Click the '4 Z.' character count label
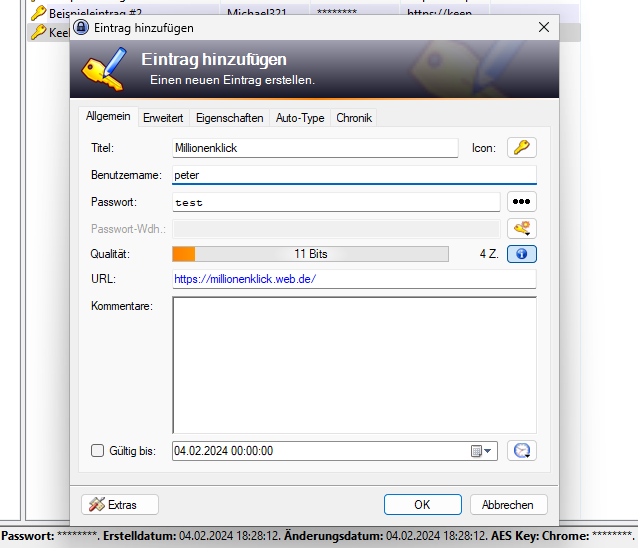 point(489,254)
